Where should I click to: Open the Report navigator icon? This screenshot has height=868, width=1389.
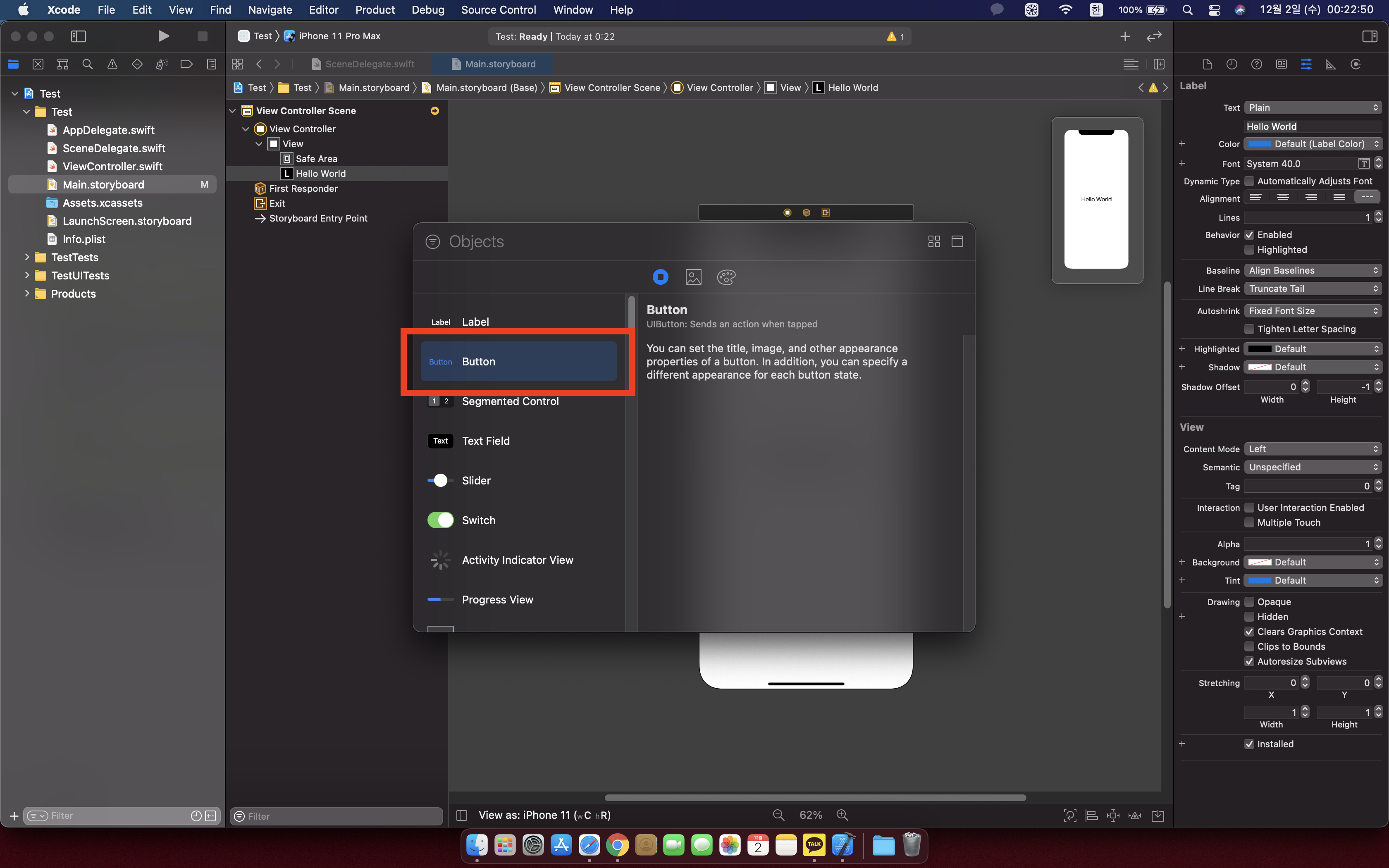(211, 64)
